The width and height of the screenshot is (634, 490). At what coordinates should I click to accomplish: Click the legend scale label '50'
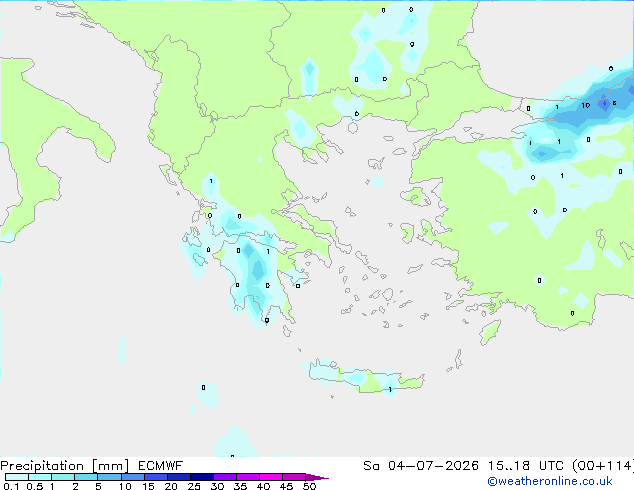pos(309,486)
